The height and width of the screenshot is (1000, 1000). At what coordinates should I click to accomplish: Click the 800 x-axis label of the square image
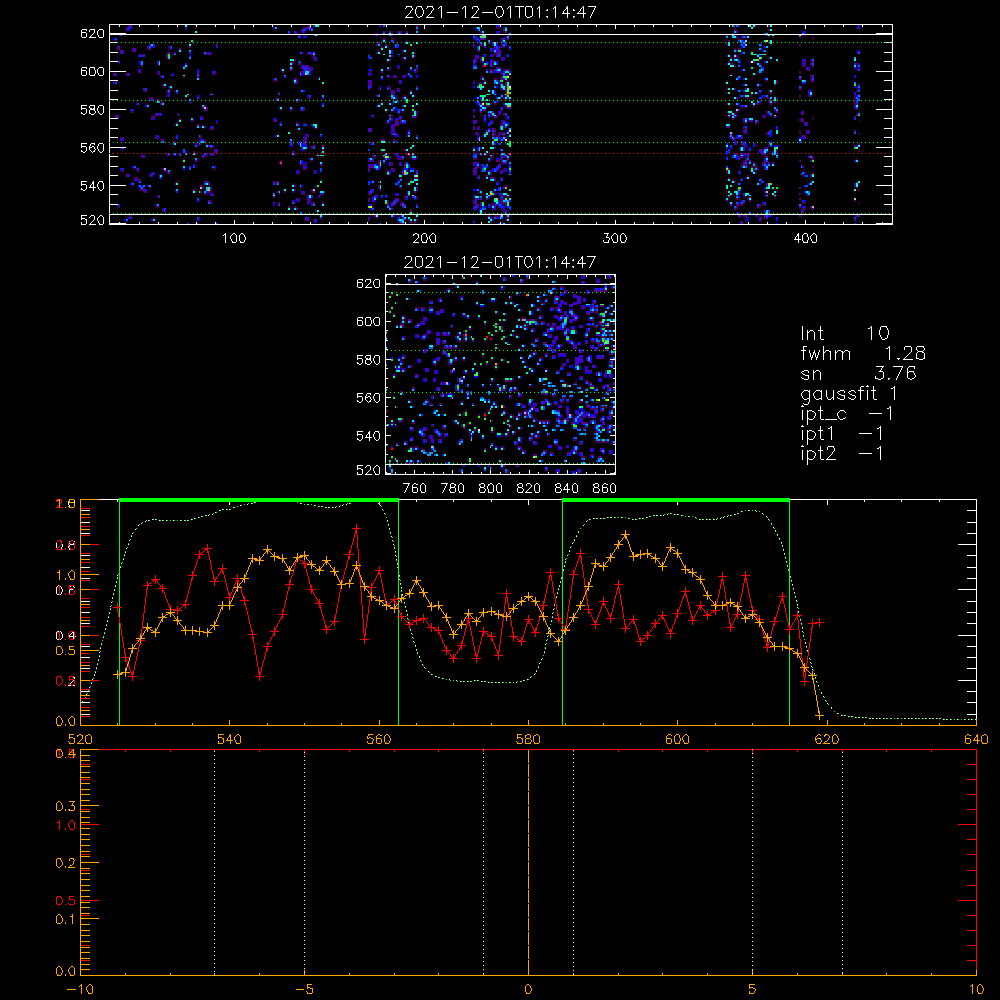pyautogui.click(x=490, y=489)
